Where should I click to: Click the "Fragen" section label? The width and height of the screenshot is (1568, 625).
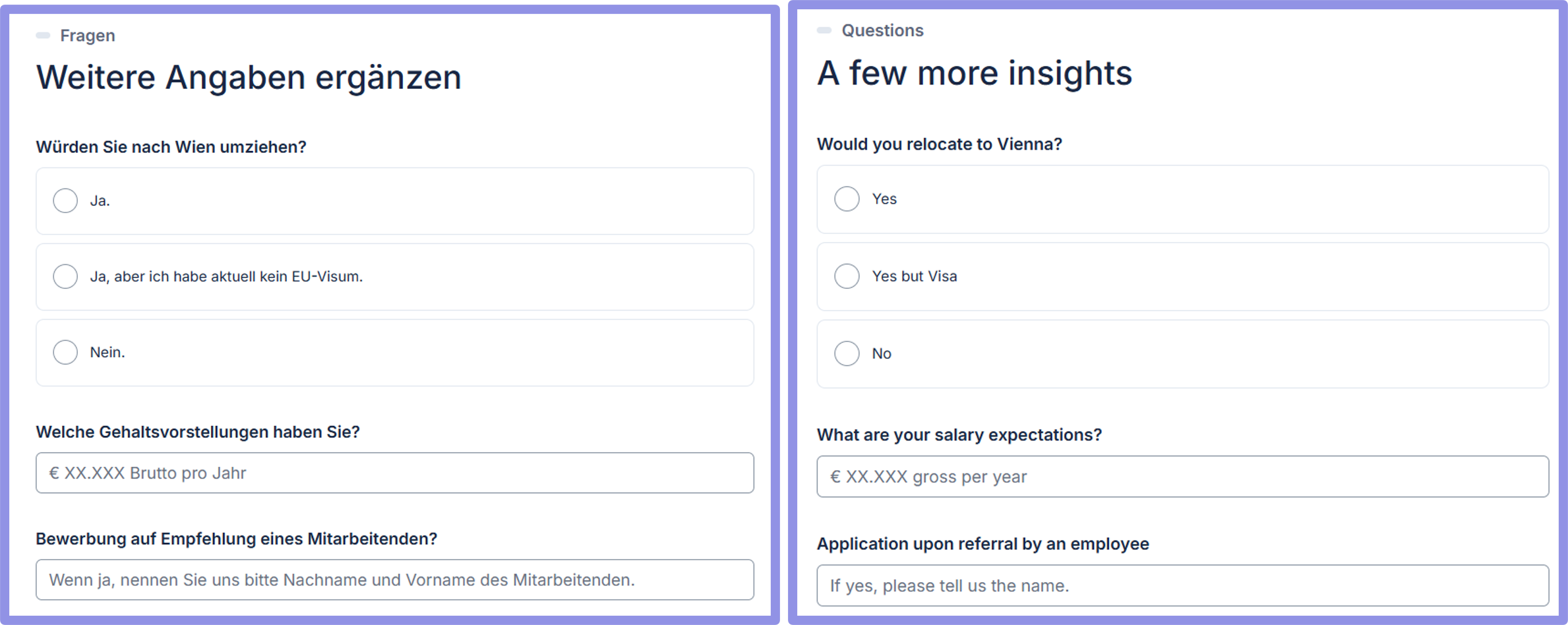(x=88, y=36)
